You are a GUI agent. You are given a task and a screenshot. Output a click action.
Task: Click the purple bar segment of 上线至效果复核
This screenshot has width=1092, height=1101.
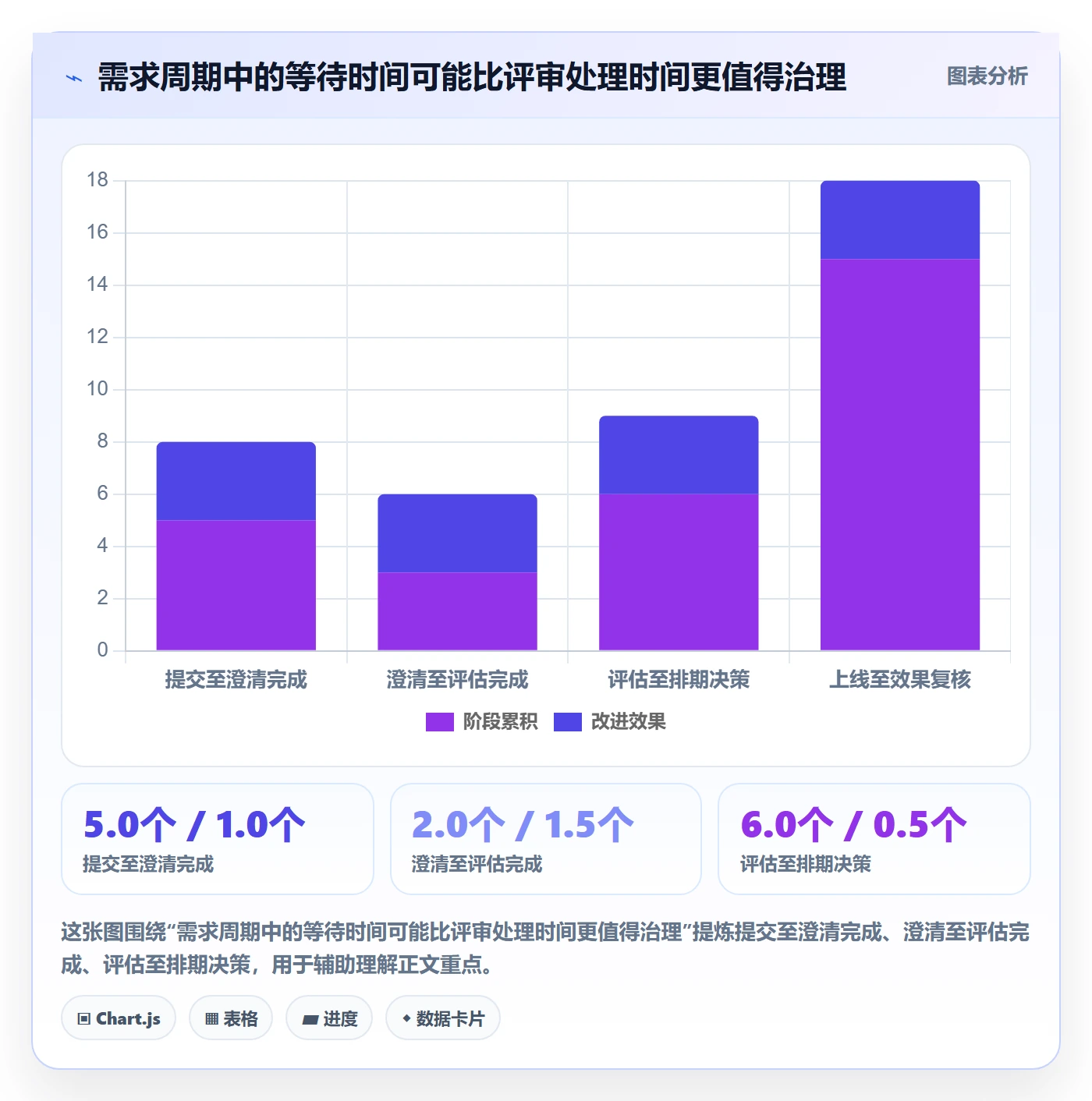pos(900,455)
